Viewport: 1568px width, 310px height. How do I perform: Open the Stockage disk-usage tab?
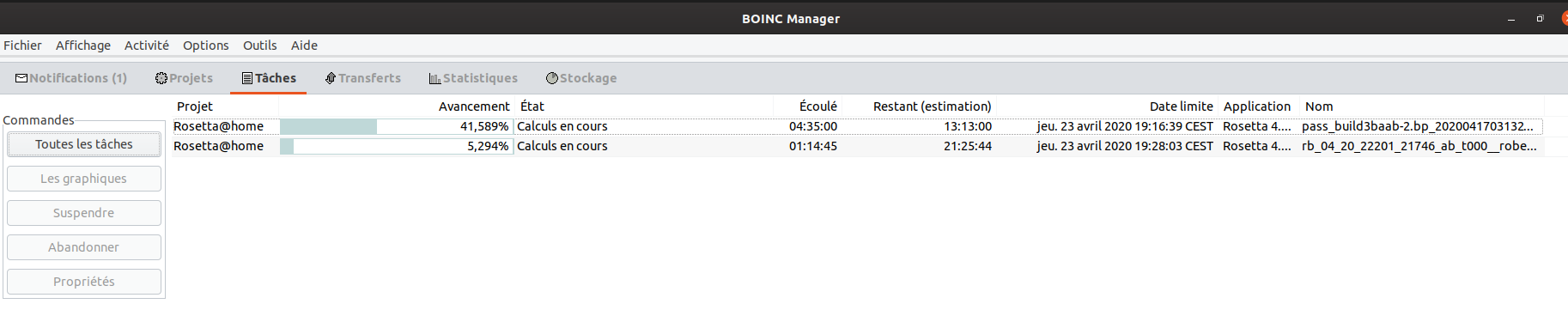click(581, 78)
